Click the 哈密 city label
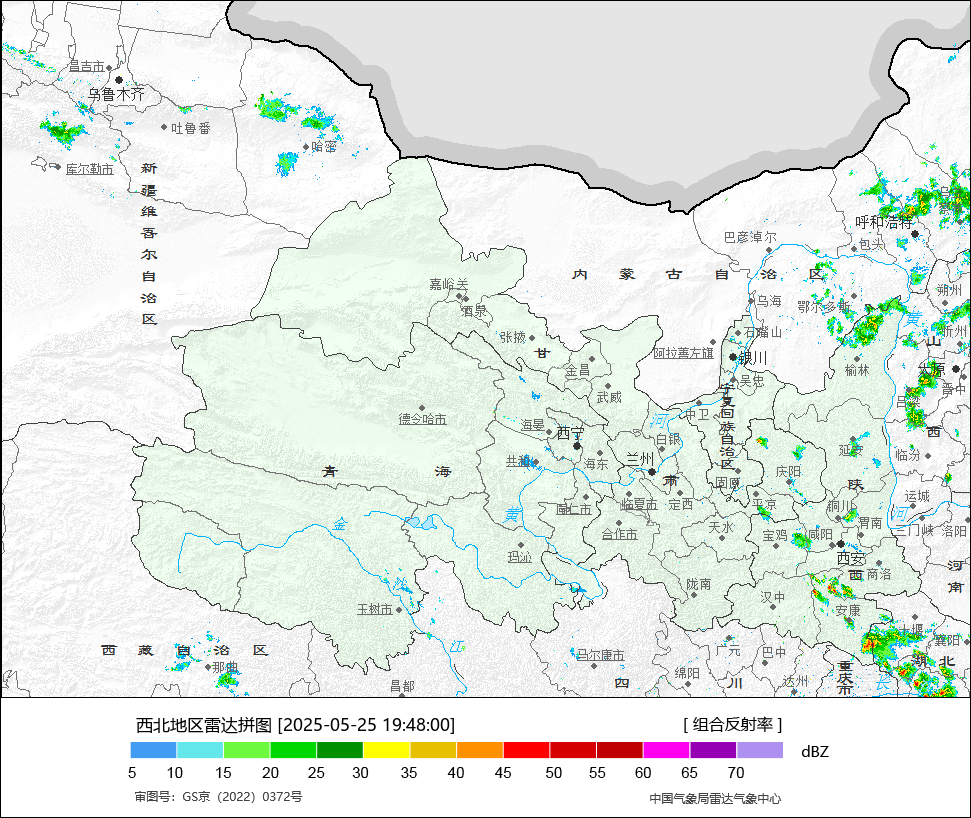 [324, 147]
